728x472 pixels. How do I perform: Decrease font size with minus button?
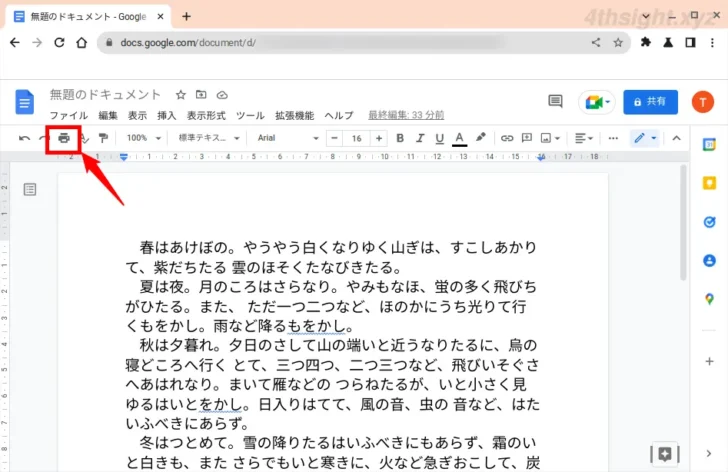click(x=334, y=138)
